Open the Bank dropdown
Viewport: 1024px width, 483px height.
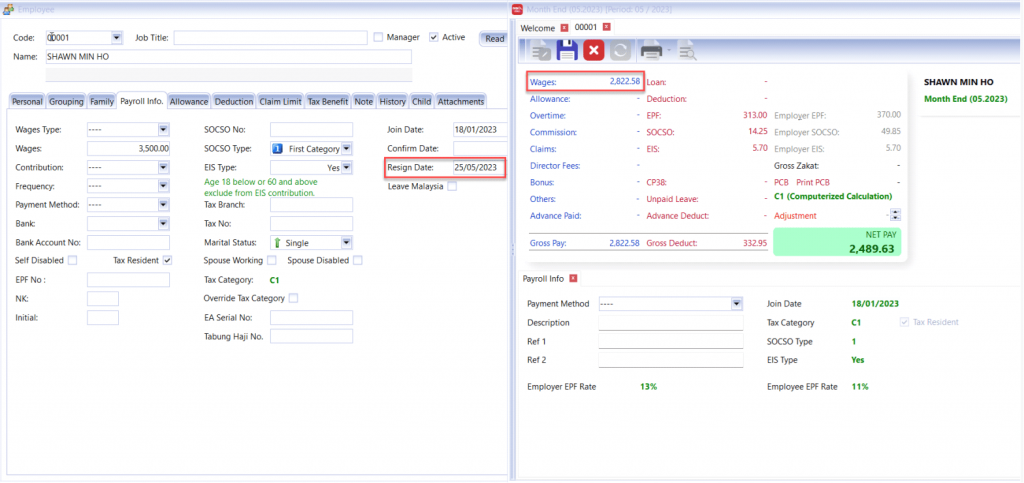point(163,224)
